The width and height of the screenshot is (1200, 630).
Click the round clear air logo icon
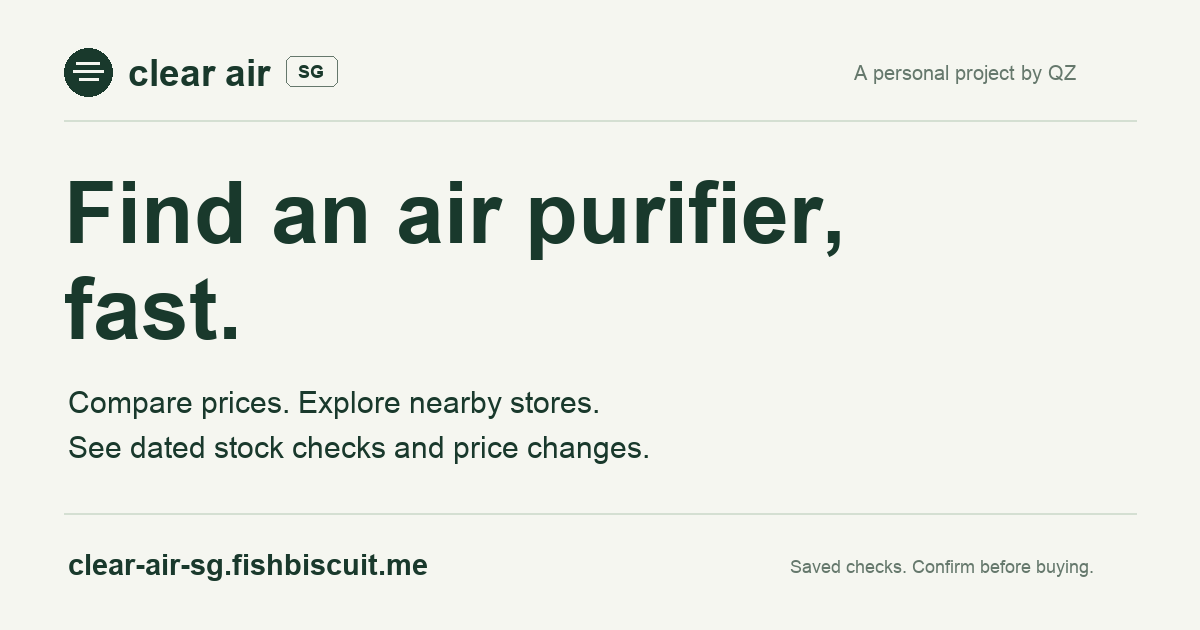coord(88,72)
